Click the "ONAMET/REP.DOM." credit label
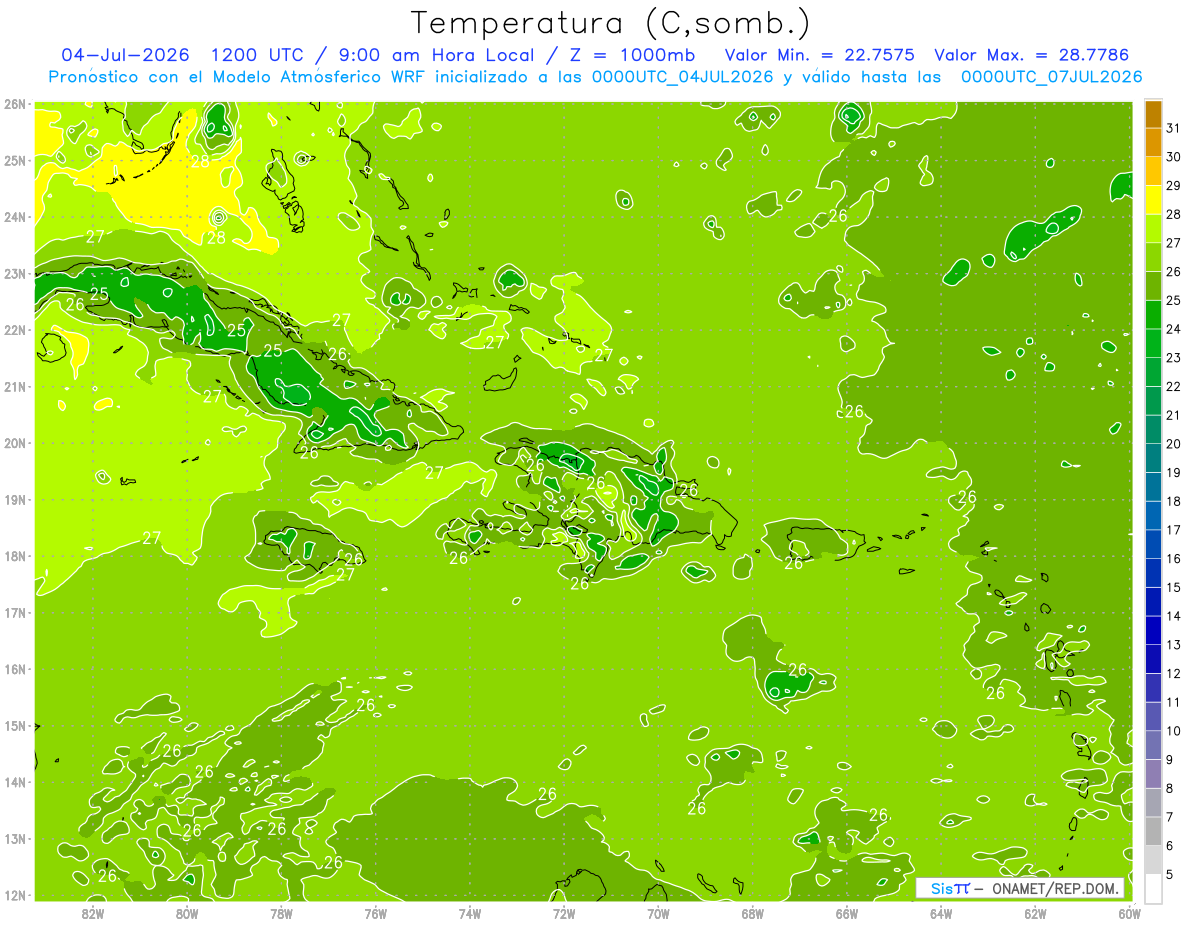This screenshot has width=1200, height=927. tap(1055, 888)
